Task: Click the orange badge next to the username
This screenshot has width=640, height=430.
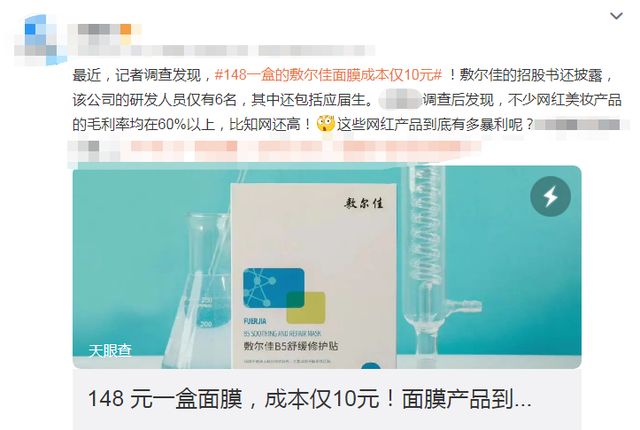Action: 126,29
